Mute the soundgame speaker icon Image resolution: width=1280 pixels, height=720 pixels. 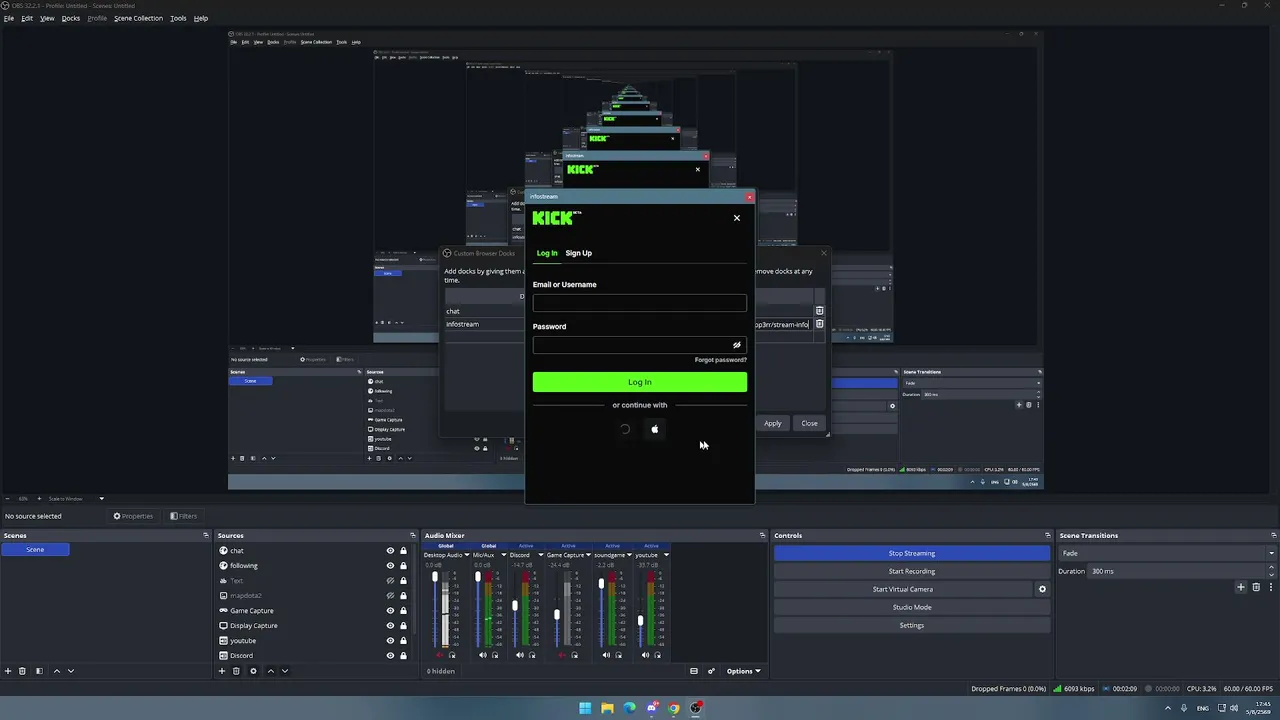tap(605, 655)
